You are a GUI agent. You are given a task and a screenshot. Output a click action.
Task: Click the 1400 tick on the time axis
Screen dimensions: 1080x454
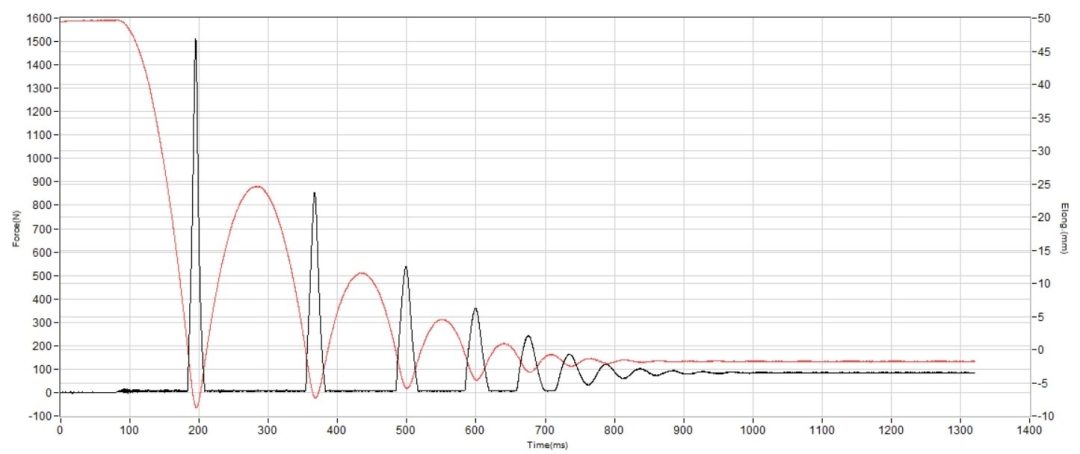click(1029, 429)
